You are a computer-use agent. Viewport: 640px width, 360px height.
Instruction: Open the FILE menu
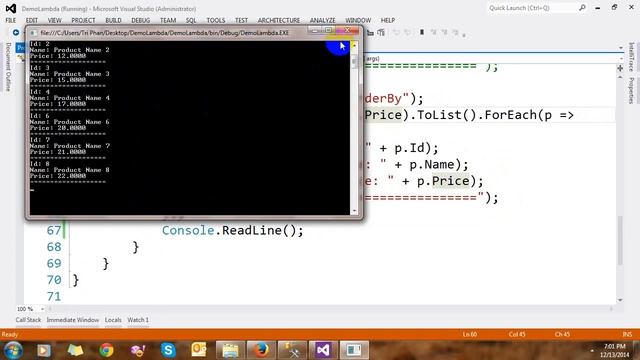[11, 20]
